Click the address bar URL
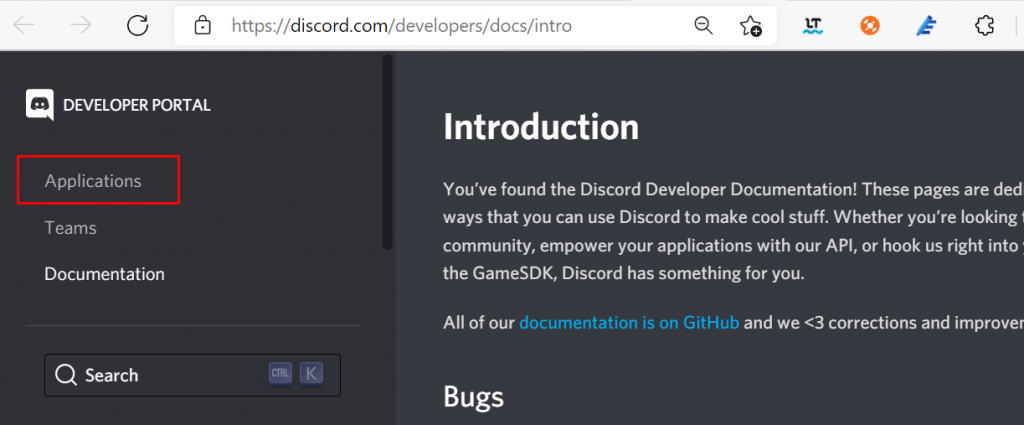Viewport: 1024px width, 425px height. coord(402,26)
